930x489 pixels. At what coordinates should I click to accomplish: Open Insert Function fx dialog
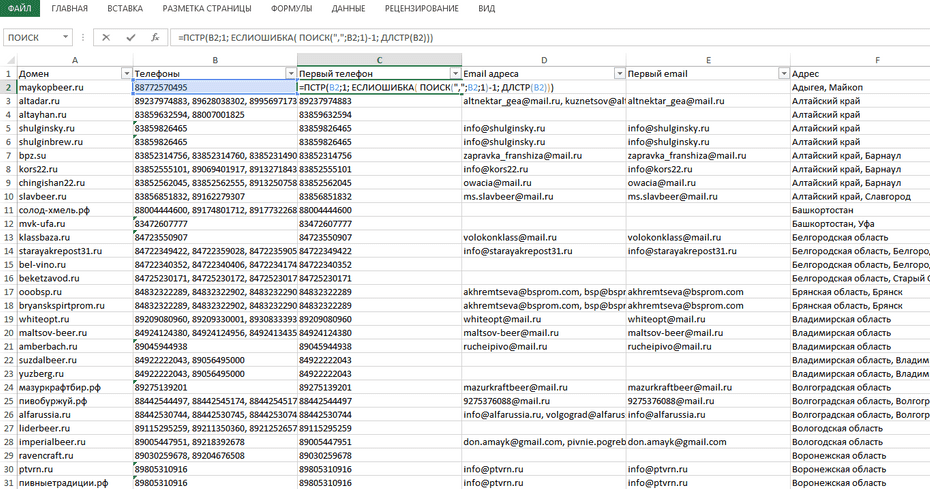(155, 37)
